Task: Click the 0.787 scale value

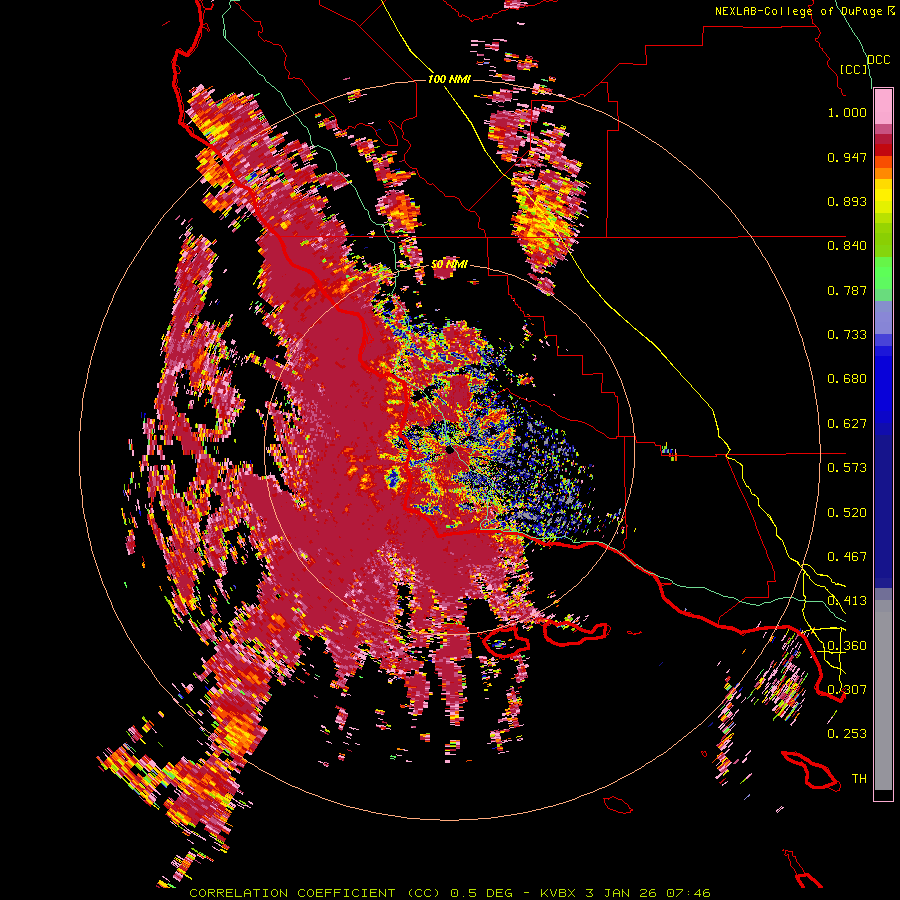Action: 847,290
